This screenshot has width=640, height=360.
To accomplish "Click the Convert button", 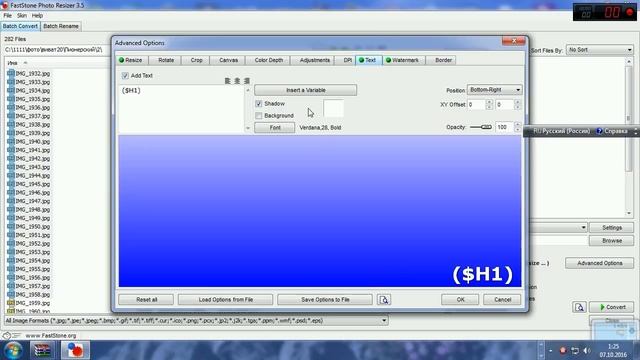I will [x=611, y=307].
